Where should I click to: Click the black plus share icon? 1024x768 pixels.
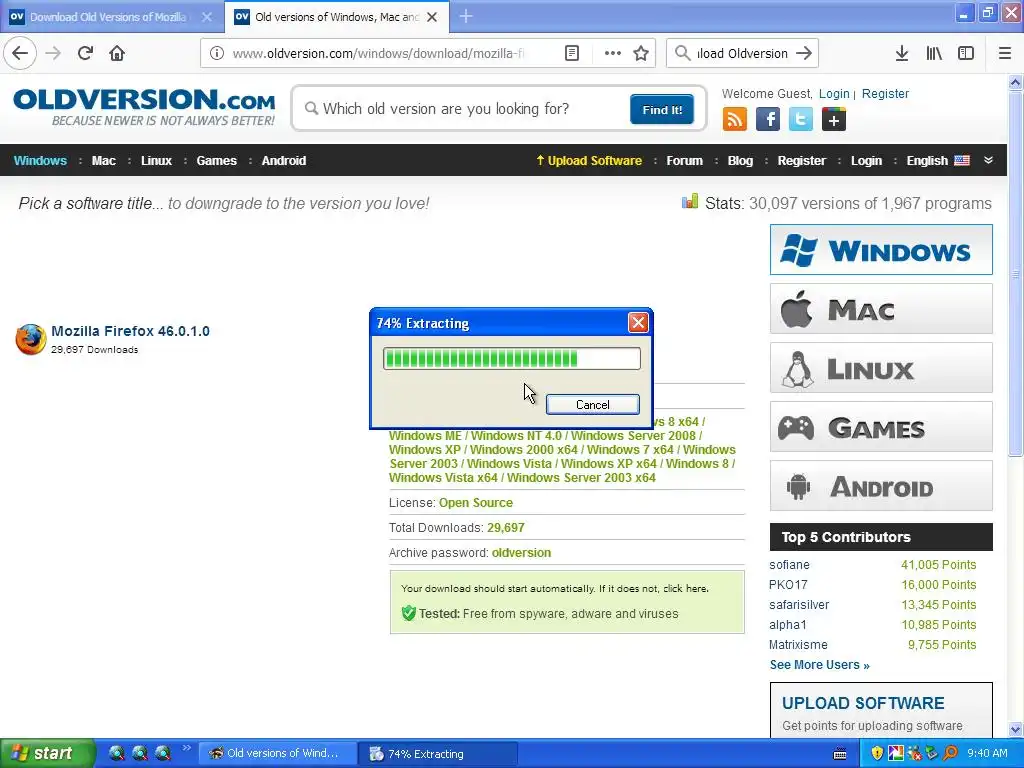(834, 120)
